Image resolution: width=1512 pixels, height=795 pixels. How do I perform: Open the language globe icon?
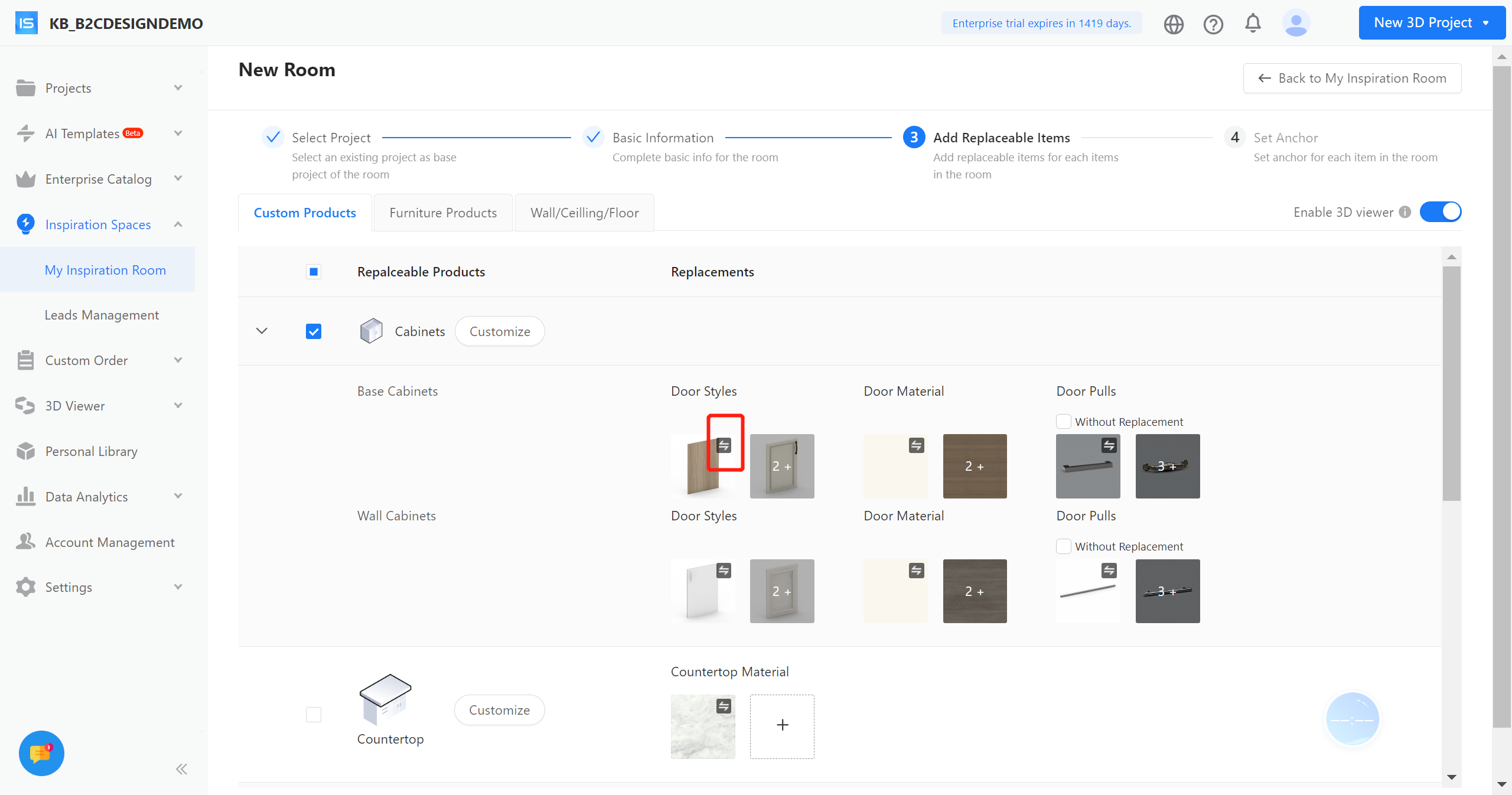pyautogui.click(x=1174, y=24)
